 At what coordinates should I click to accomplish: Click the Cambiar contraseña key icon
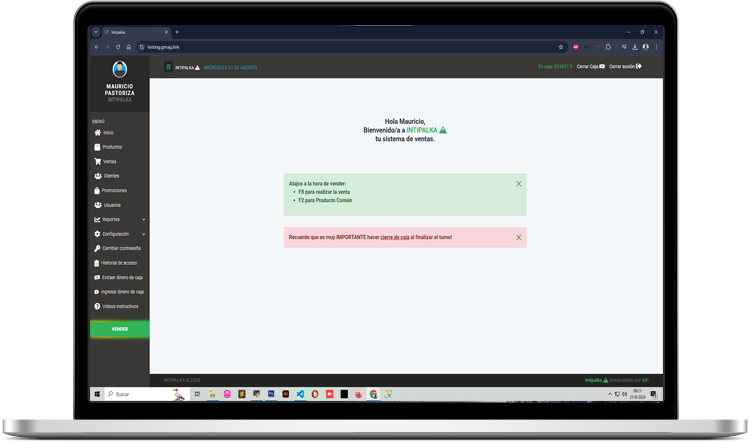click(x=97, y=248)
